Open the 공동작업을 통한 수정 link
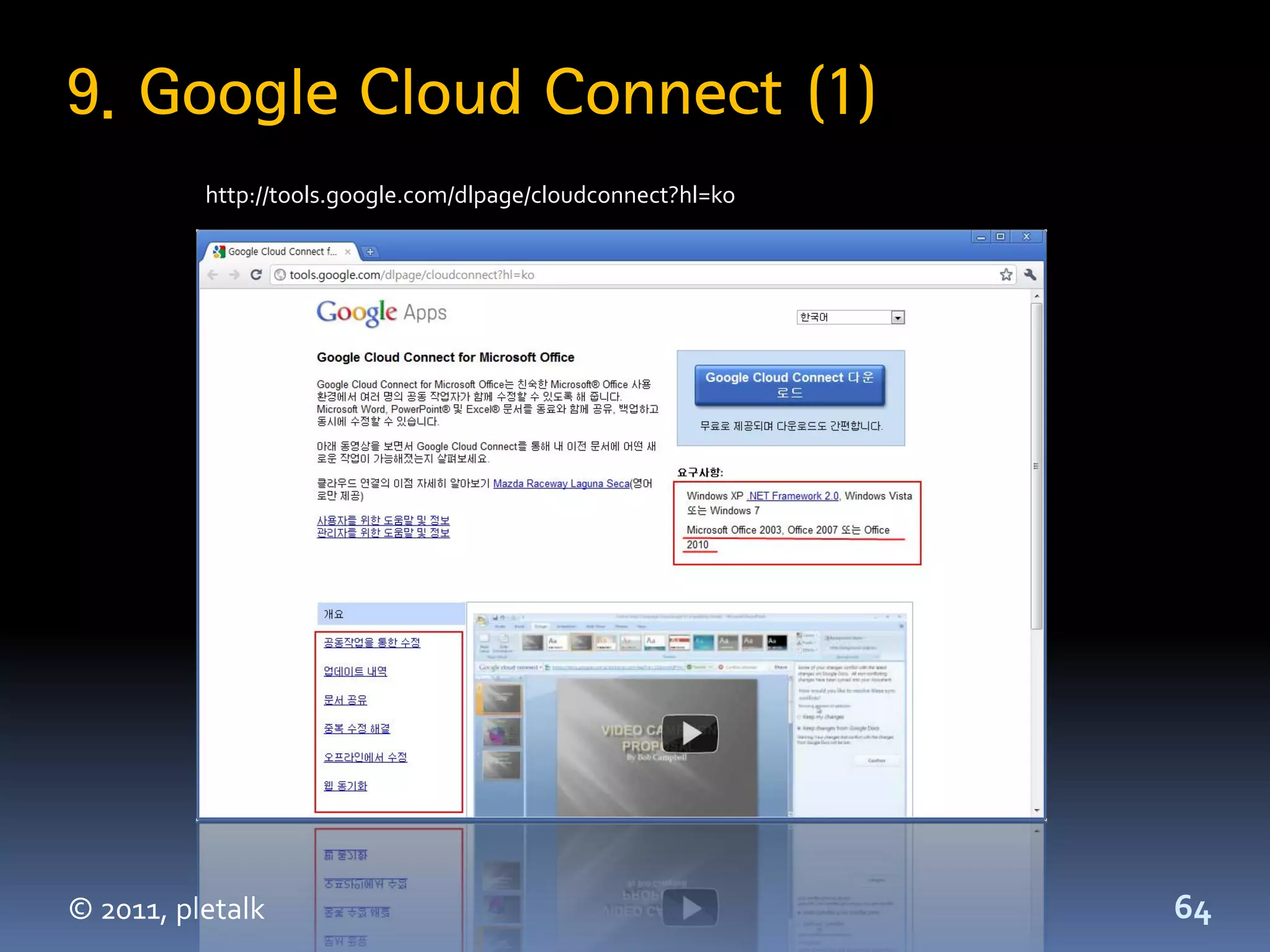This screenshot has height=952, width=1270. pos(372,643)
